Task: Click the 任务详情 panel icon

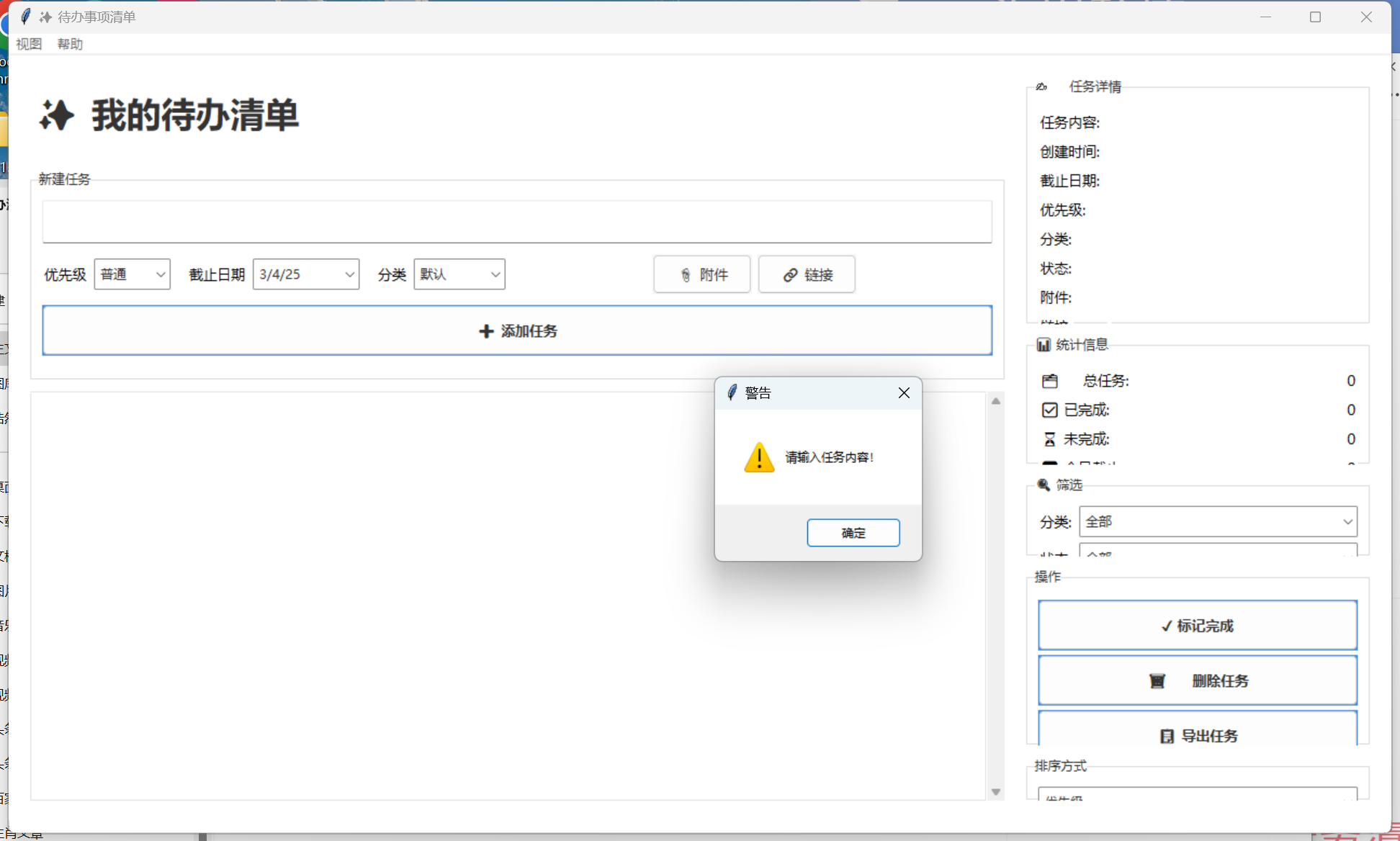Action: pos(1041,86)
